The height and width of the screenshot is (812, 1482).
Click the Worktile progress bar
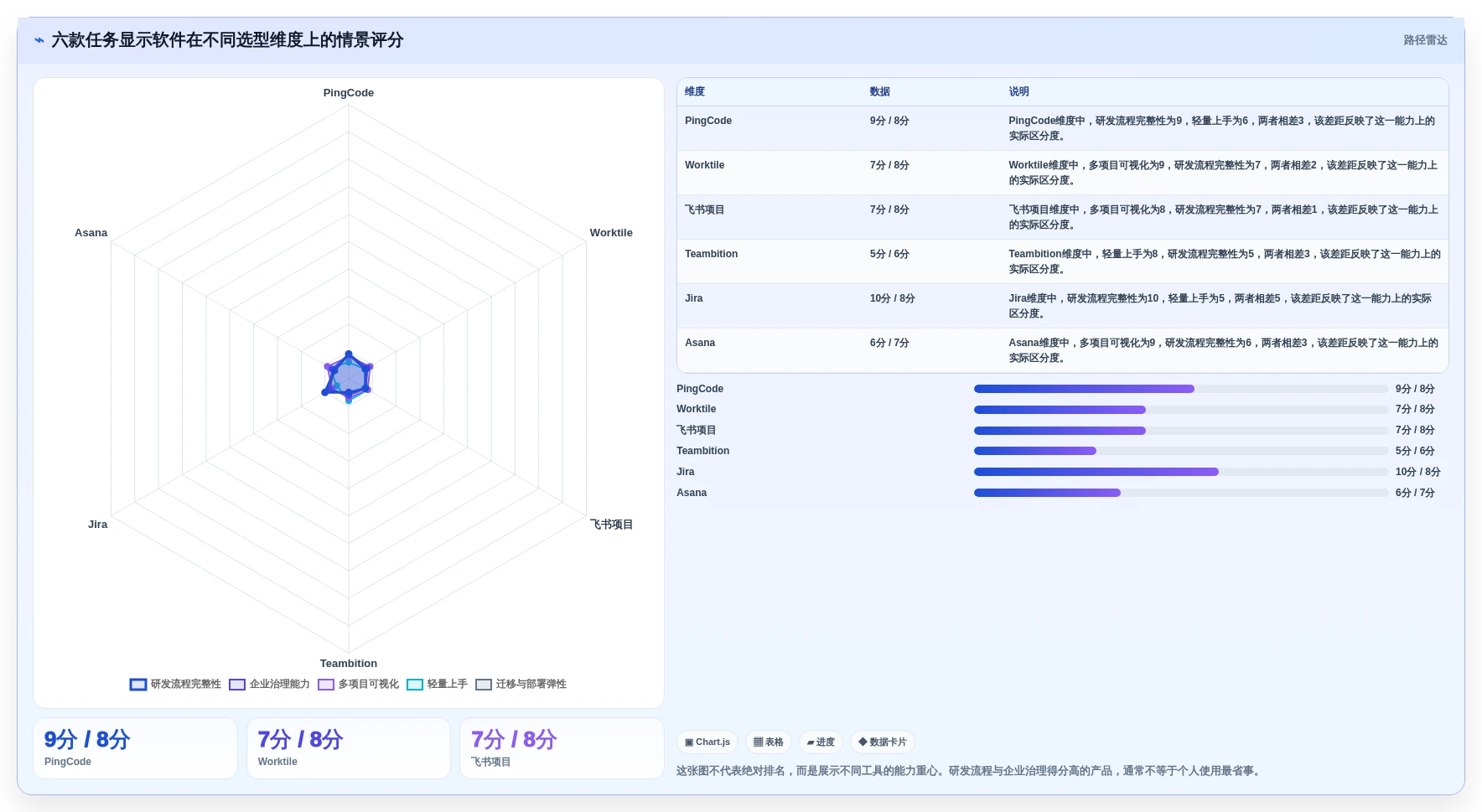point(1181,410)
